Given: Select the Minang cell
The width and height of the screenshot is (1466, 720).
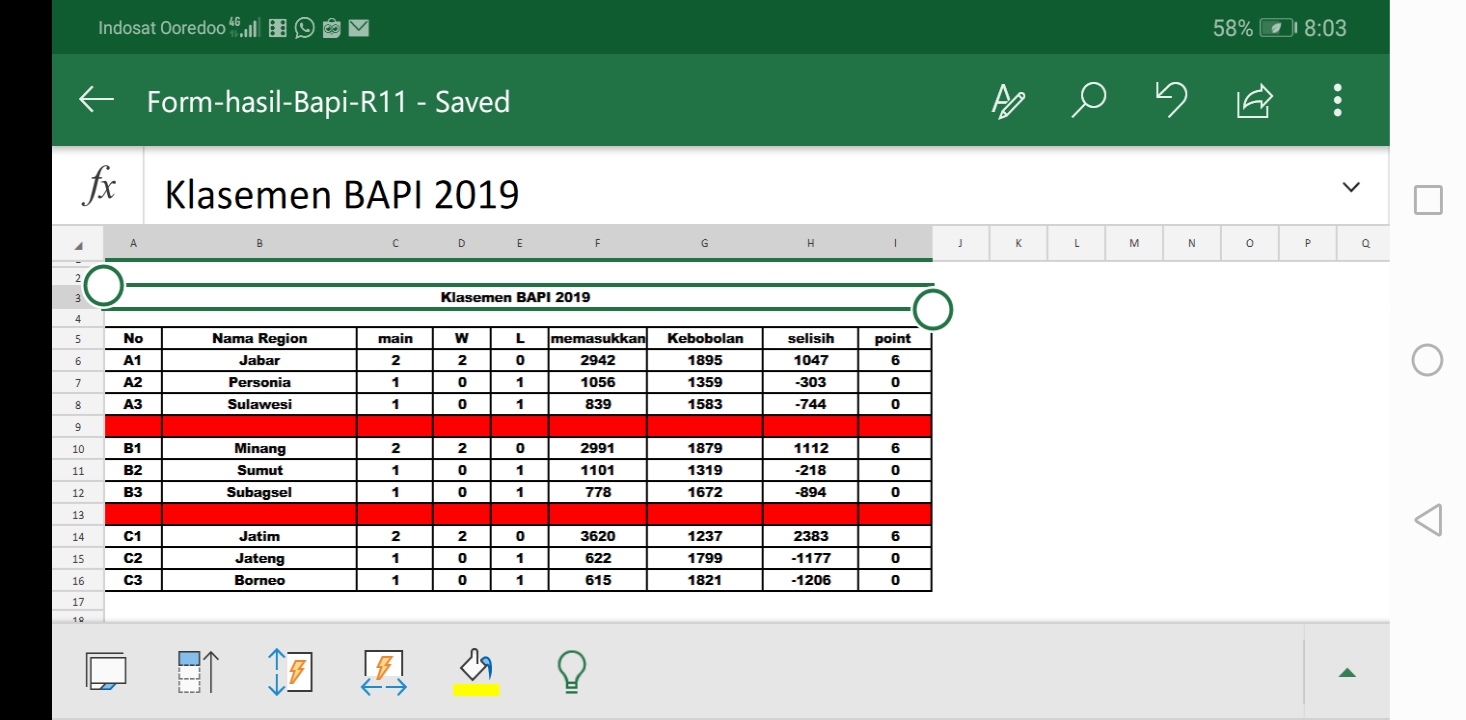Looking at the screenshot, I should [259, 448].
